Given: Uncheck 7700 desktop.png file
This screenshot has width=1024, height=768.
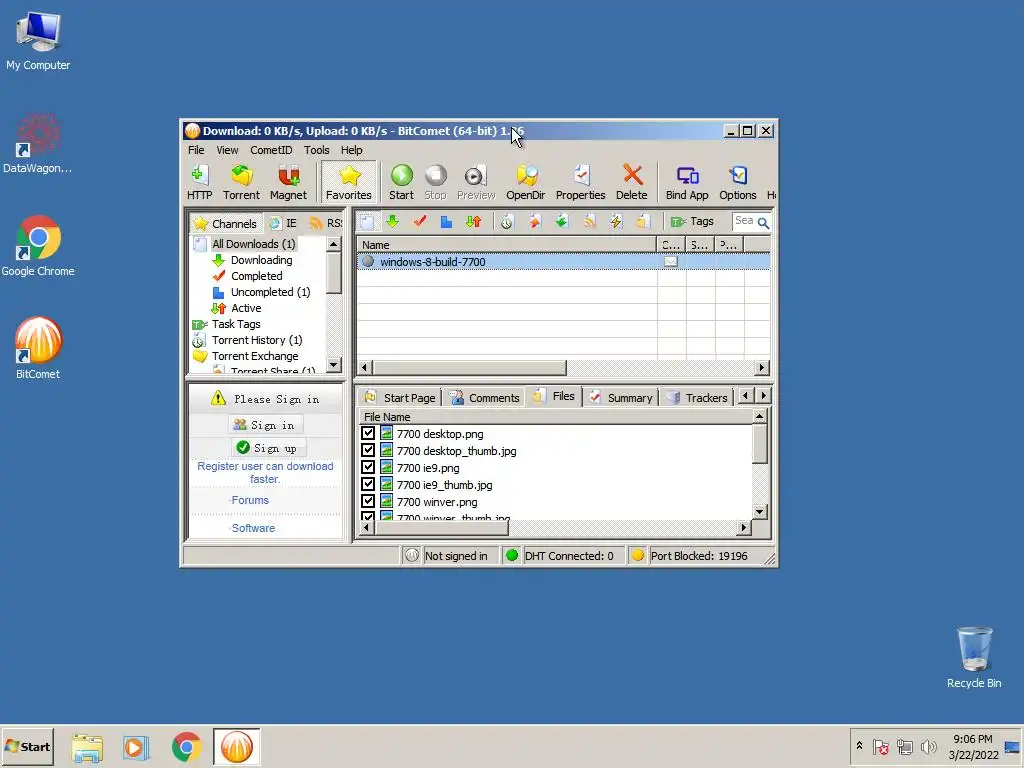Looking at the screenshot, I should point(368,434).
